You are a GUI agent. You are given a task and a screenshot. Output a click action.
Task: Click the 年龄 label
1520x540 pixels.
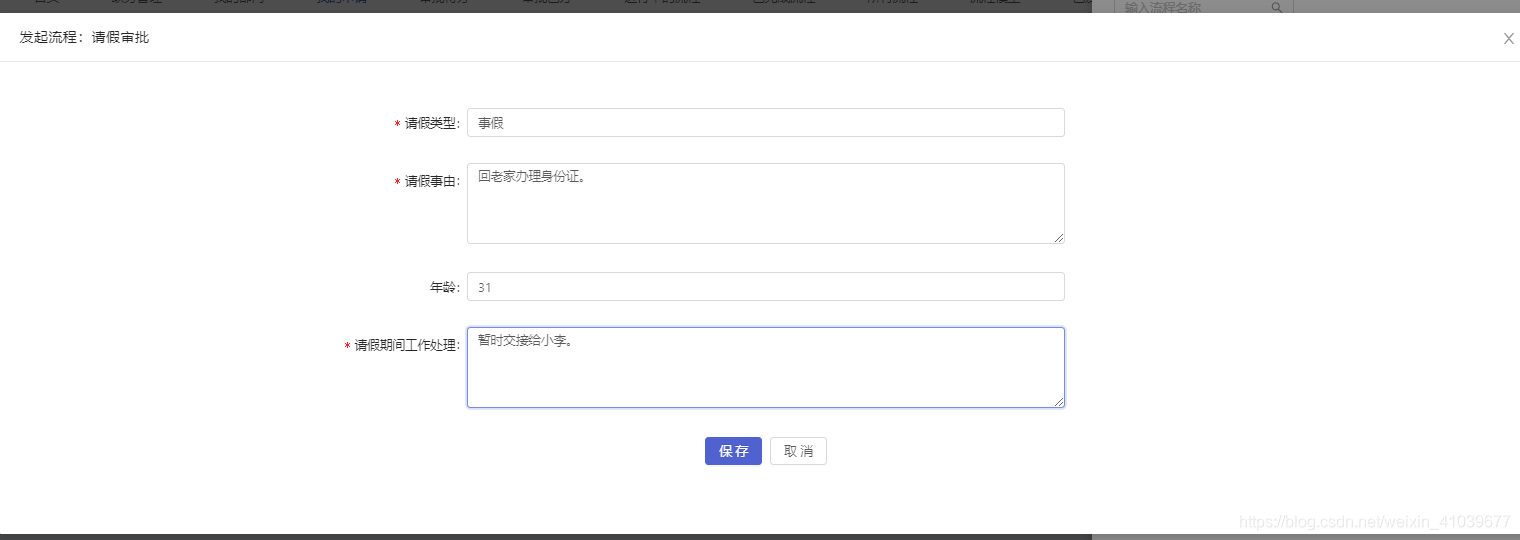[x=445, y=287]
